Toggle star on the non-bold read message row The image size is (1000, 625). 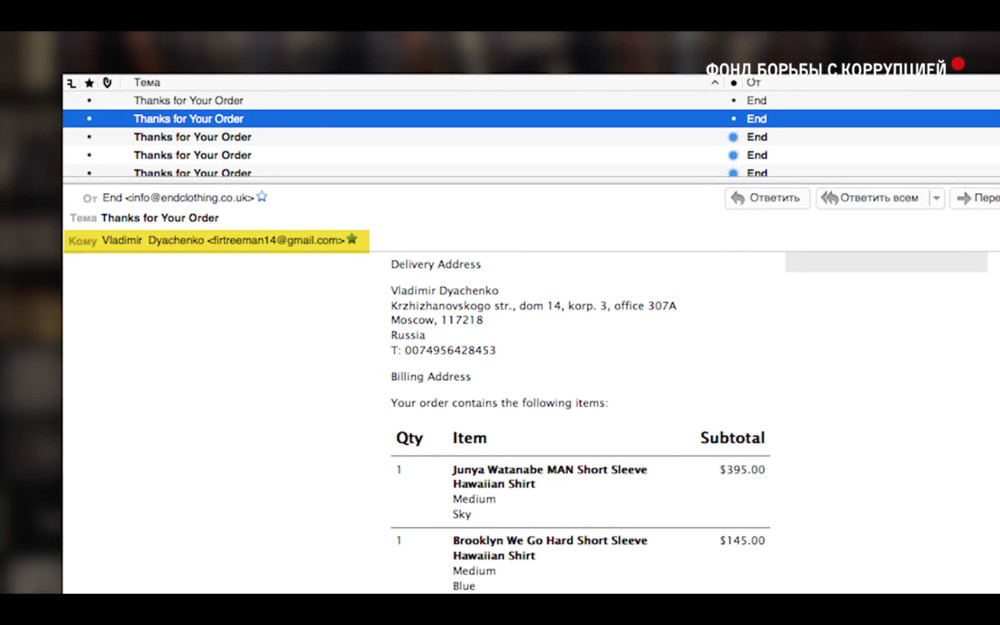coord(89,100)
